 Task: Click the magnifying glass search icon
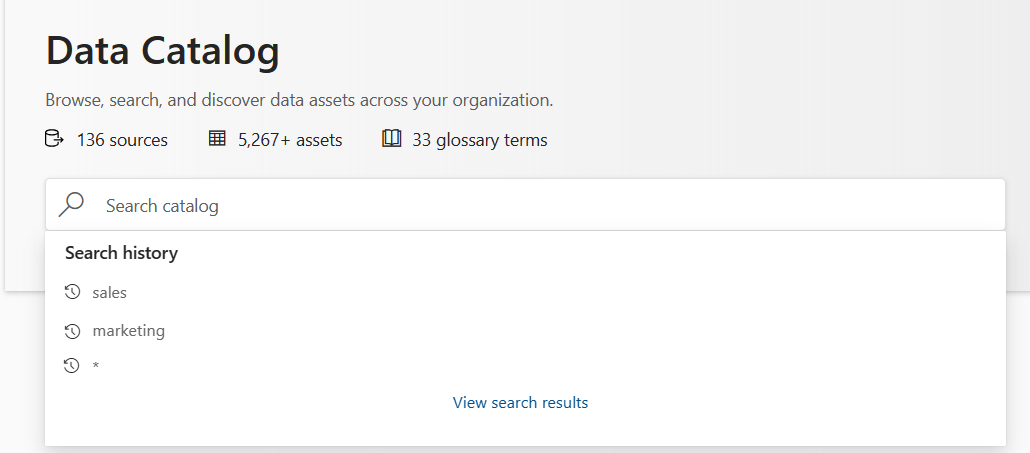pos(71,205)
